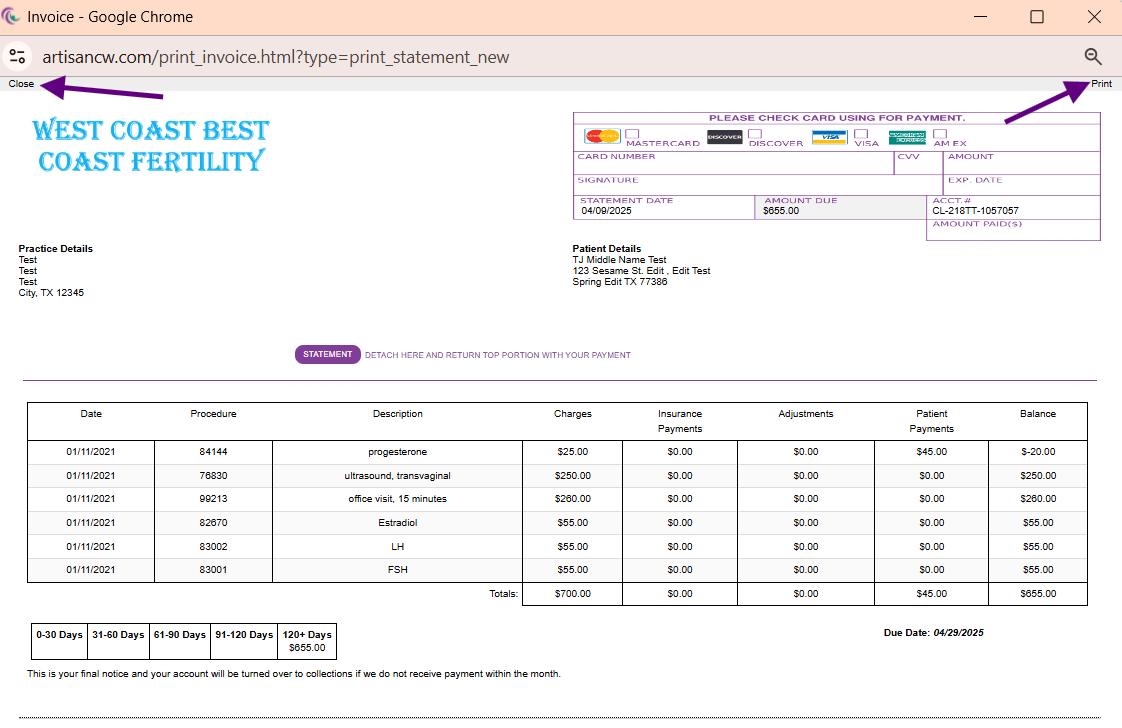Click the purple STATEMENT badge
The width and height of the screenshot is (1122, 728).
[327, 355]
